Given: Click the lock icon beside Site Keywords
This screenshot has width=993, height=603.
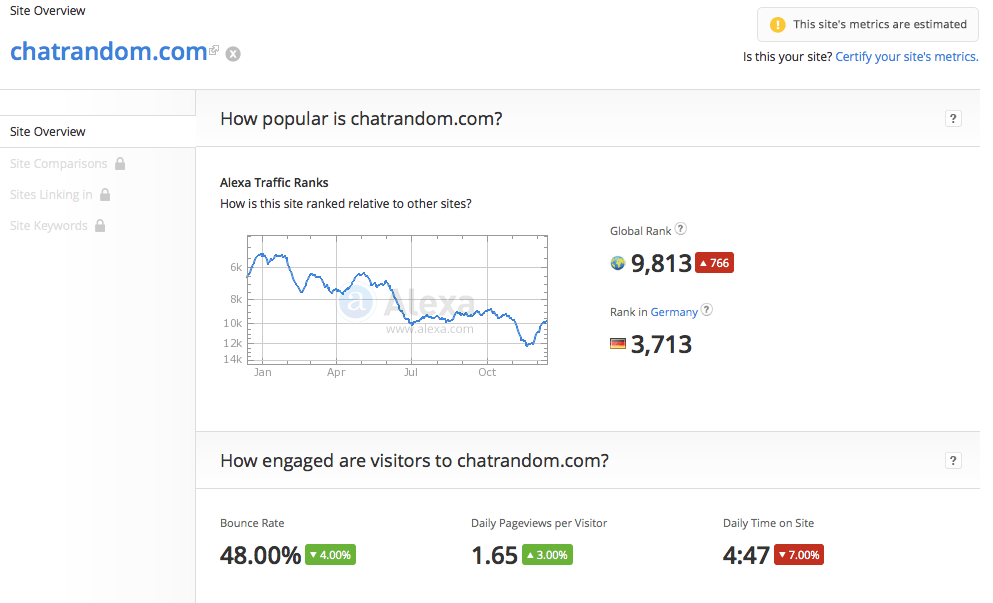Looking at the screenshot, I should [100, 225].
